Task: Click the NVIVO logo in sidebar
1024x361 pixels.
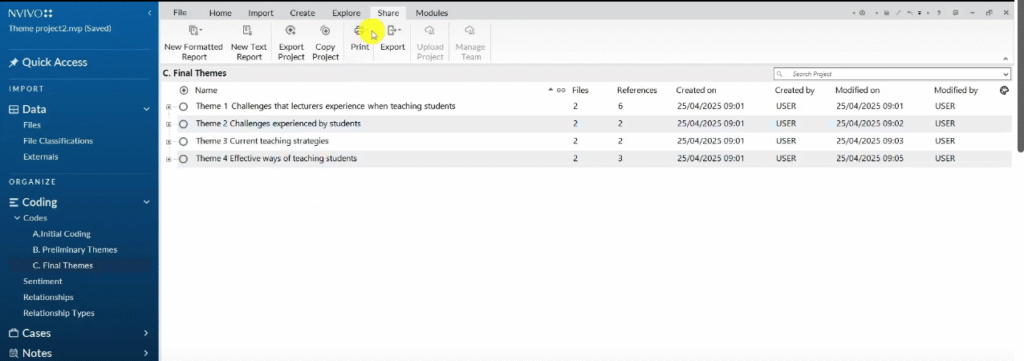Action: (x=31, y=13)
